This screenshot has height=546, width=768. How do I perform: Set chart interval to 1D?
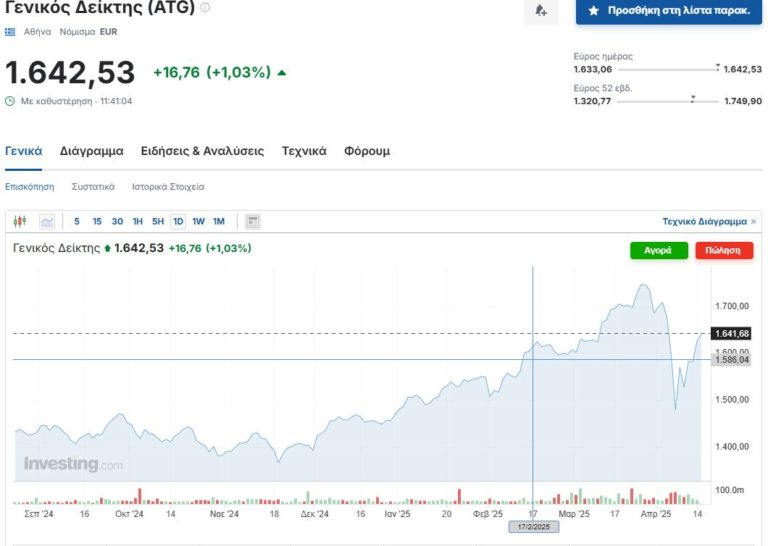click(x=178, y=221)
